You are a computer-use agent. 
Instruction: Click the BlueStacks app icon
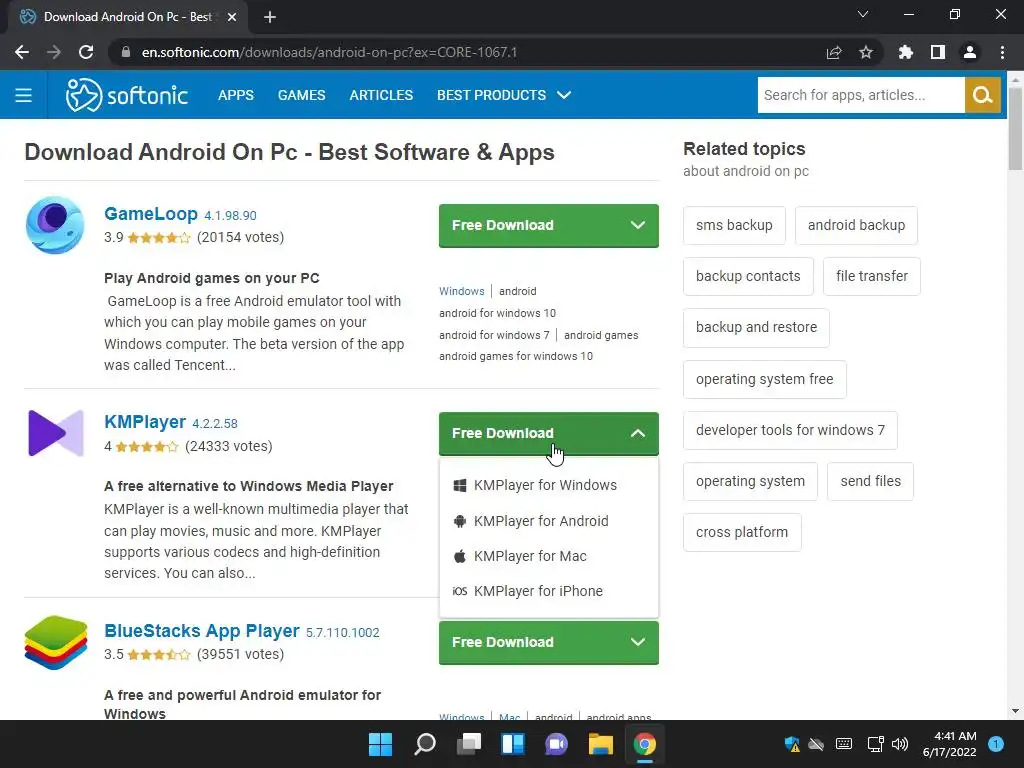[56, 643]
